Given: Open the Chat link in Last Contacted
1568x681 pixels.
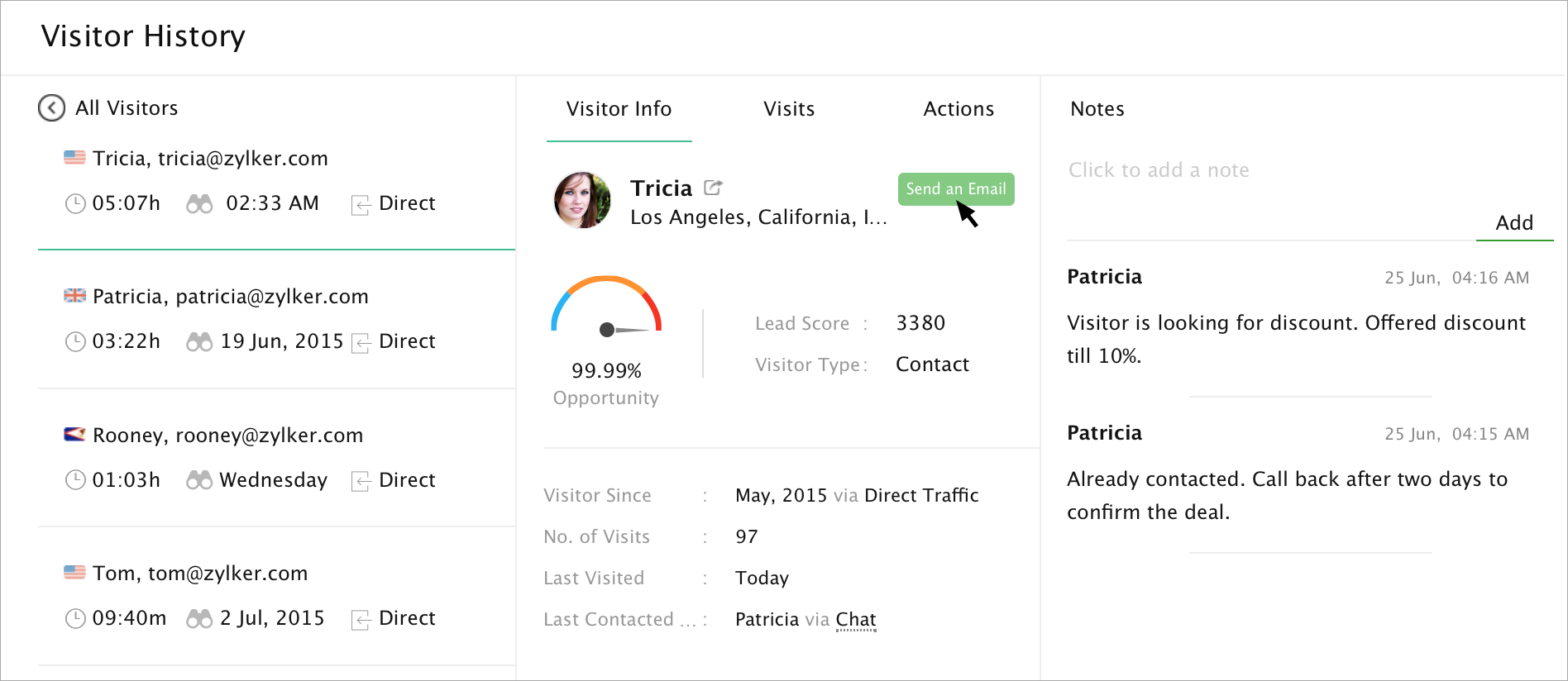Looking at the screenshot, I should [856, 620].
